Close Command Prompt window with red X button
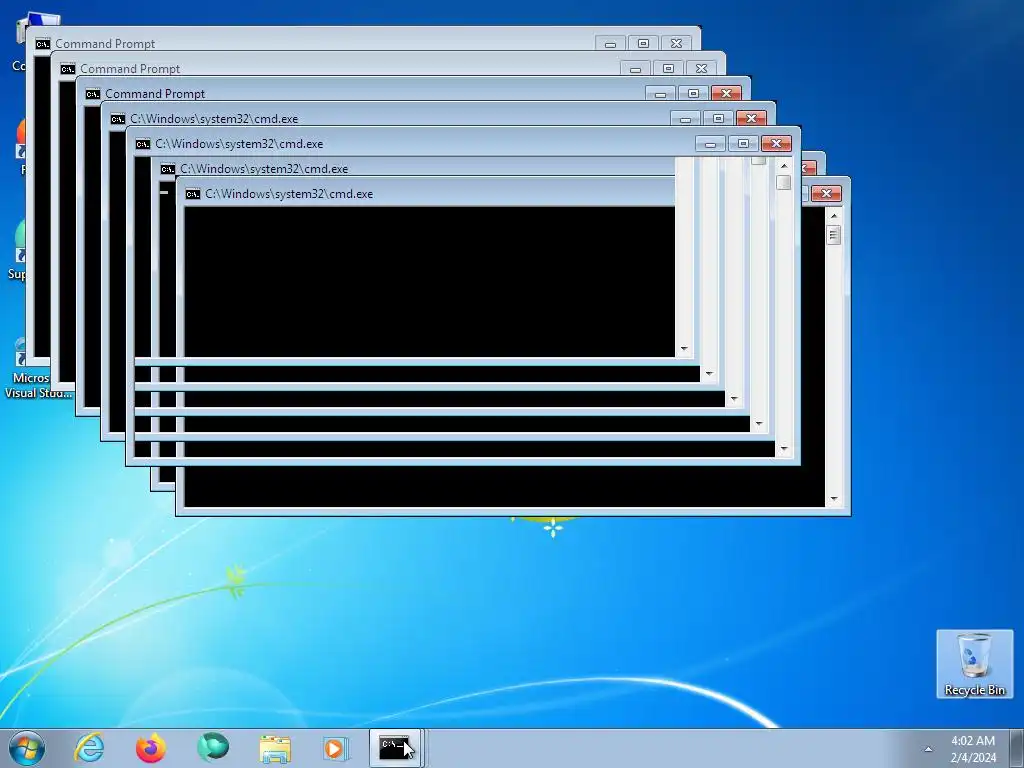 (x=726, y=93)
